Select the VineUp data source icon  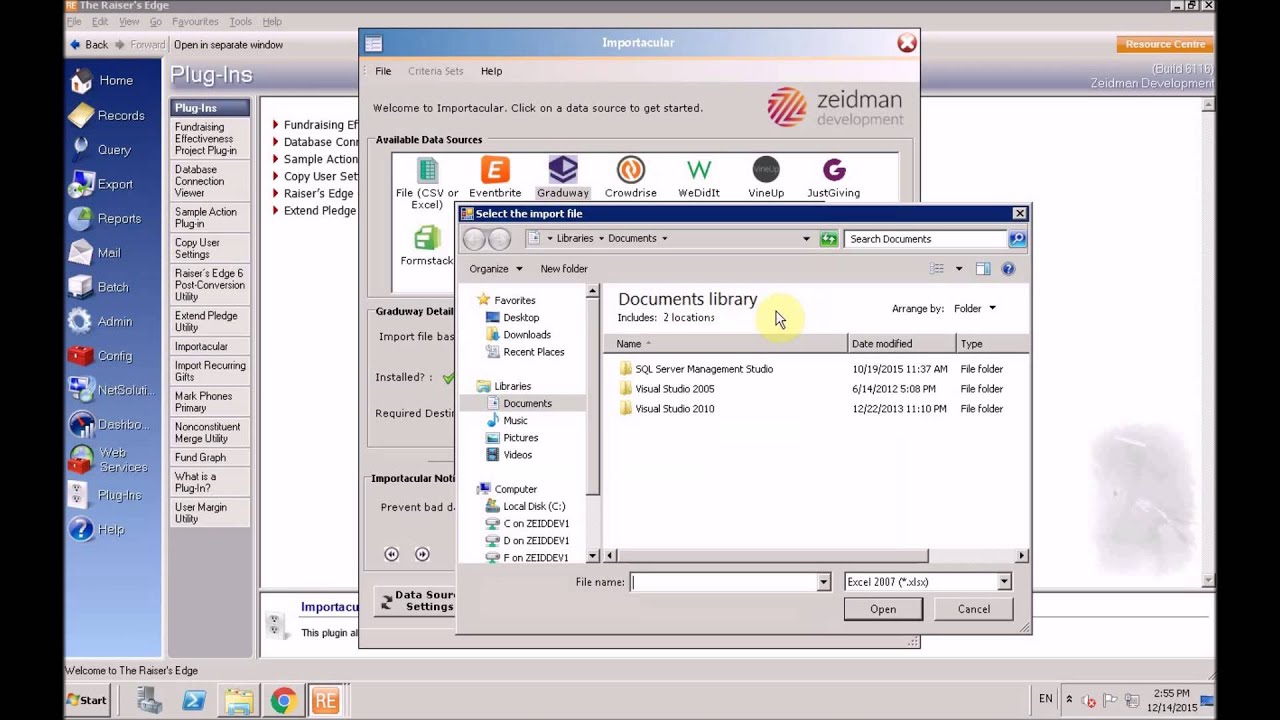[x=766, y=170]
